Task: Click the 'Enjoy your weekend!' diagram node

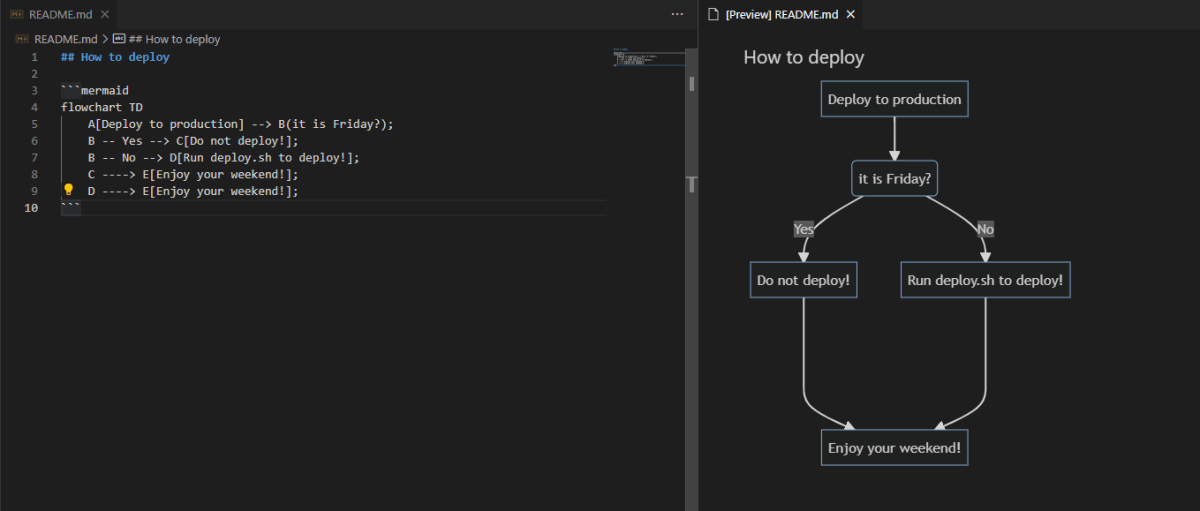Action: click(894, 447)
